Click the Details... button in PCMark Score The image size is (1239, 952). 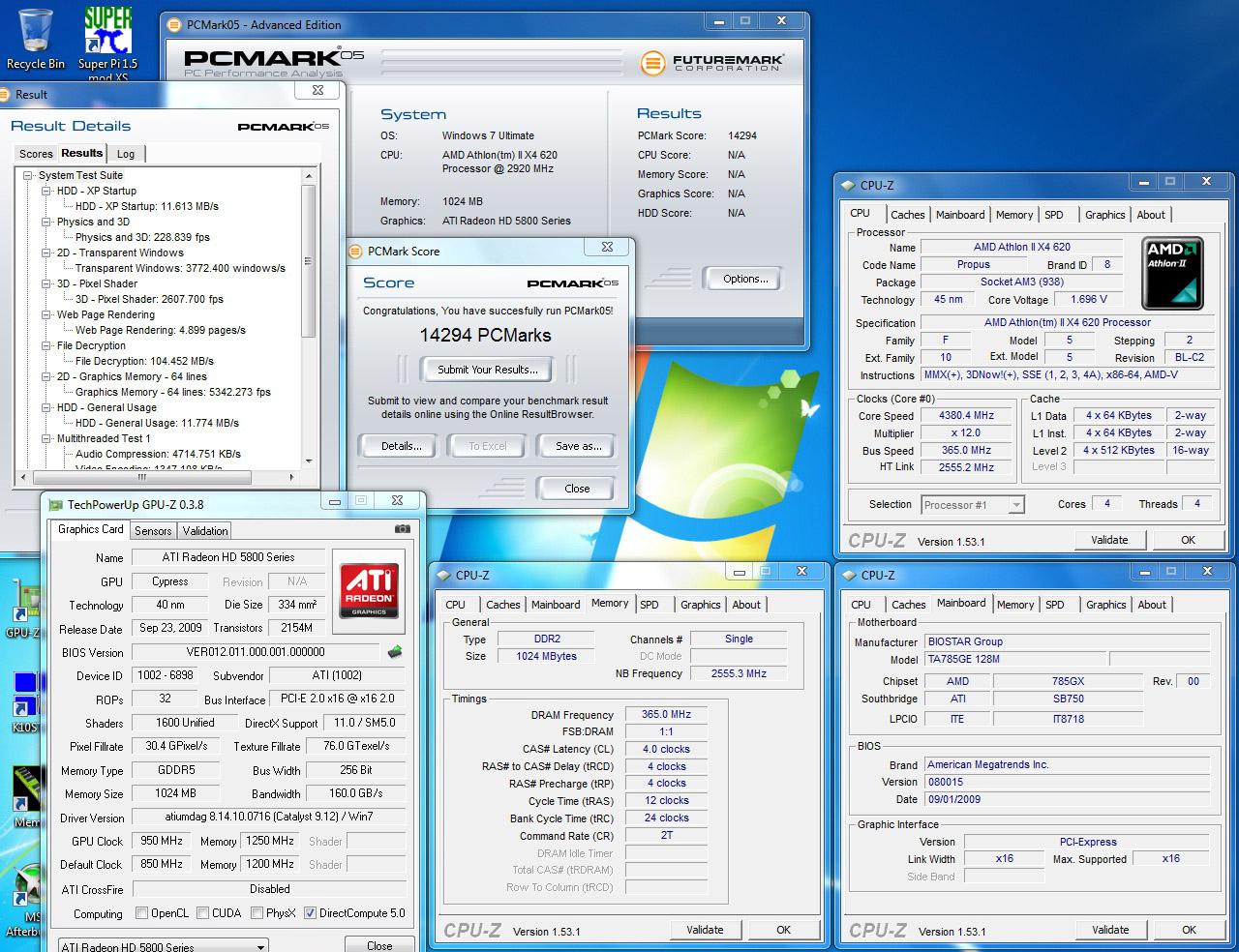tap(401, 446)
